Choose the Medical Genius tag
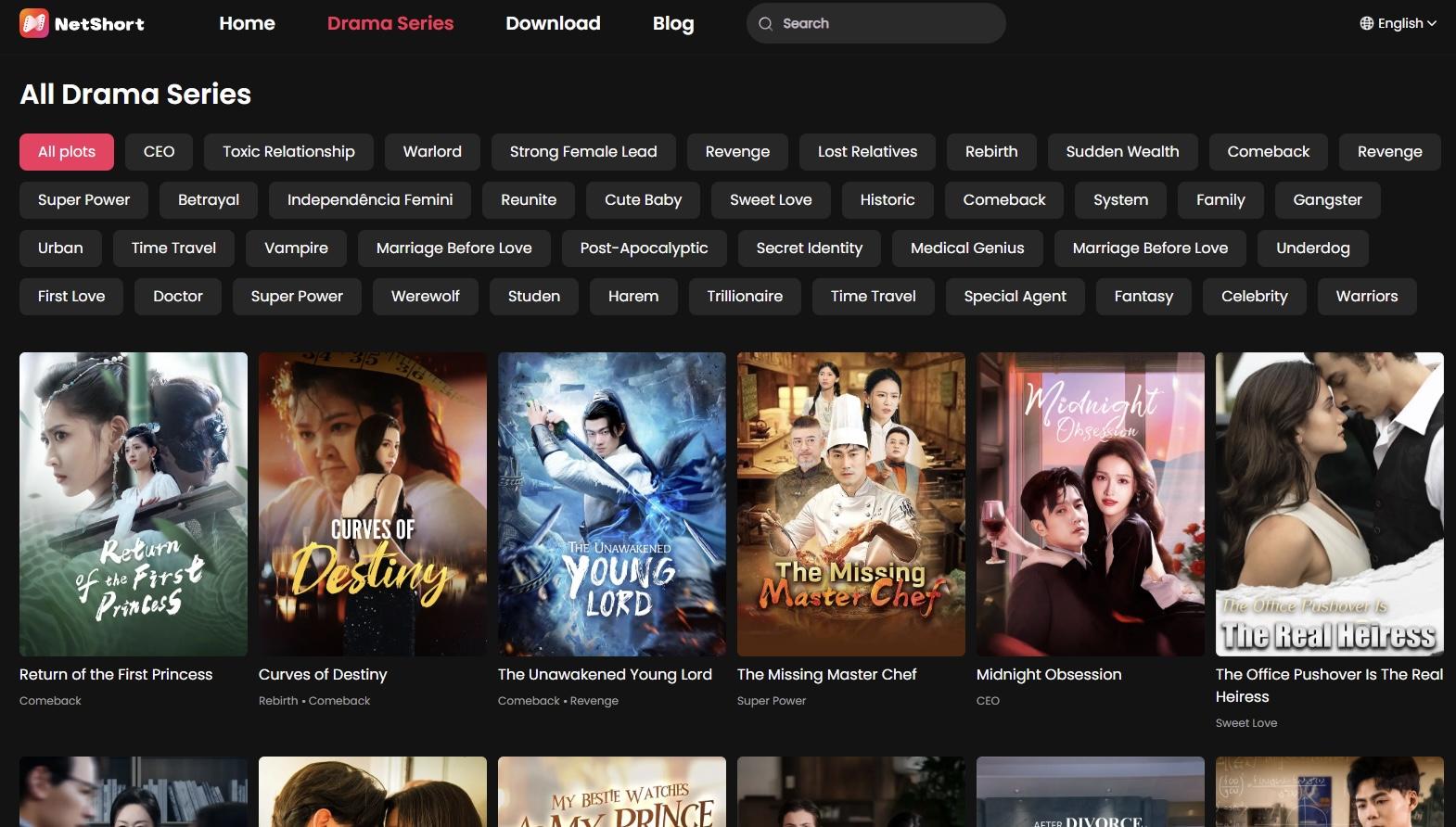Screen dimensions: 1456x827 (x=967, y=248)
